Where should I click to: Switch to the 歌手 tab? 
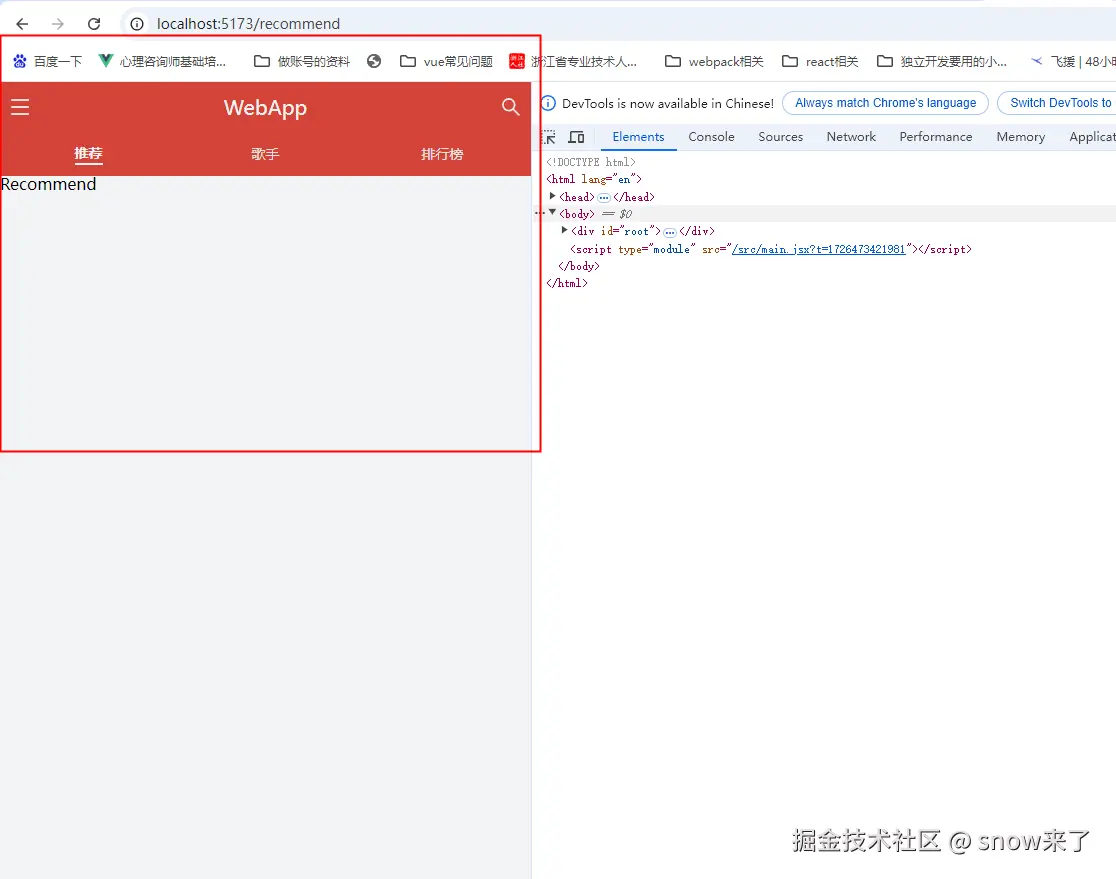coord(265,154)
